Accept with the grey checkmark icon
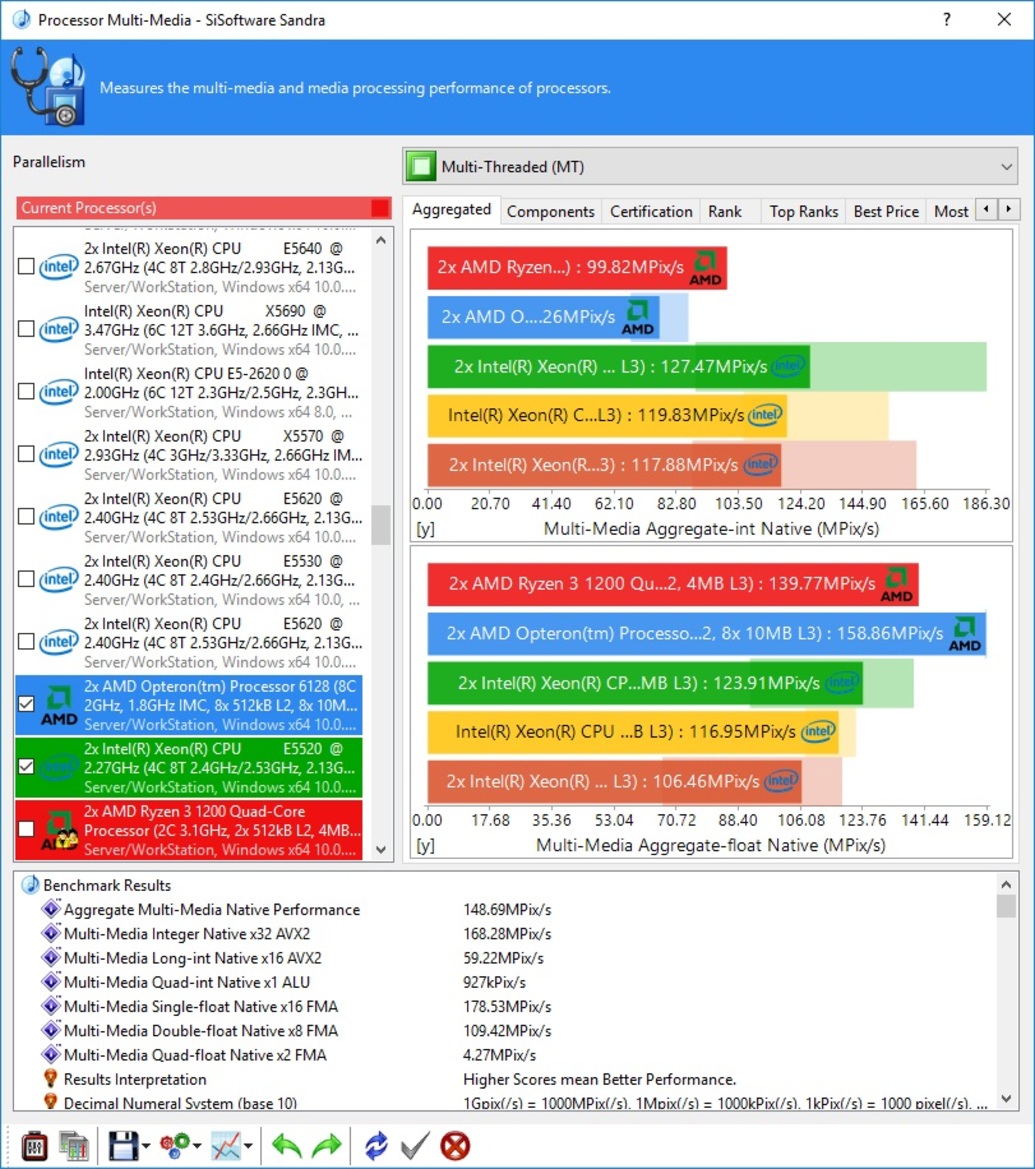Screen dimensions: 1035x1169 [x=415, y=1146]
